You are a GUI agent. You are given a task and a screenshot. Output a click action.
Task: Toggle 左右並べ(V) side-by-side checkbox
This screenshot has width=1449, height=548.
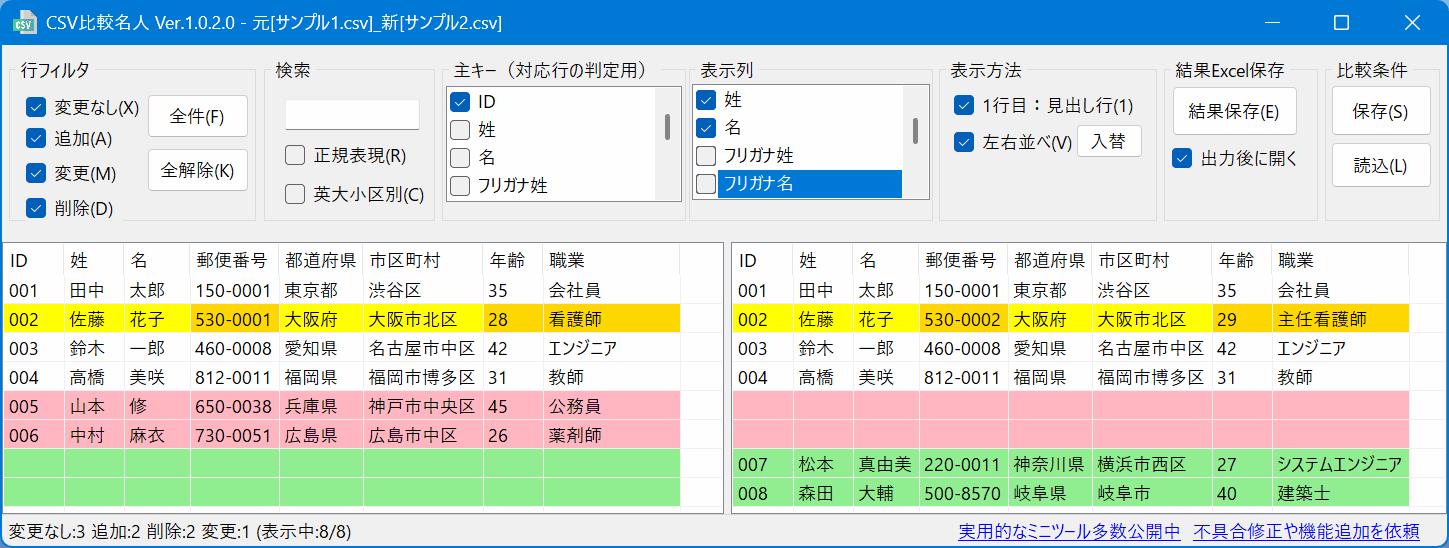964,142
